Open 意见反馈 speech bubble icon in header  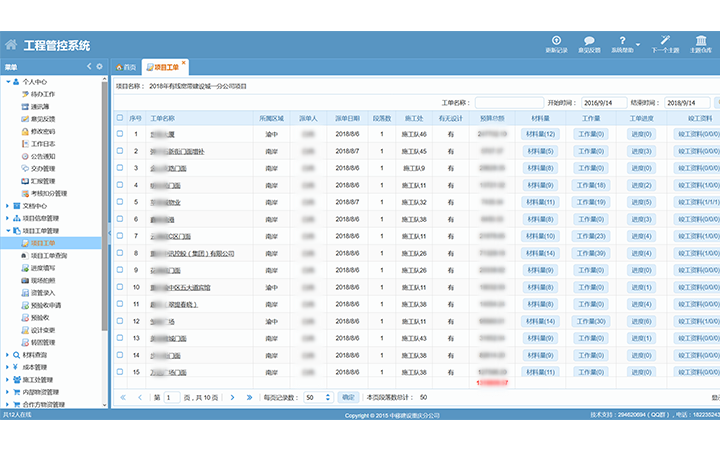tap(590, 40)
